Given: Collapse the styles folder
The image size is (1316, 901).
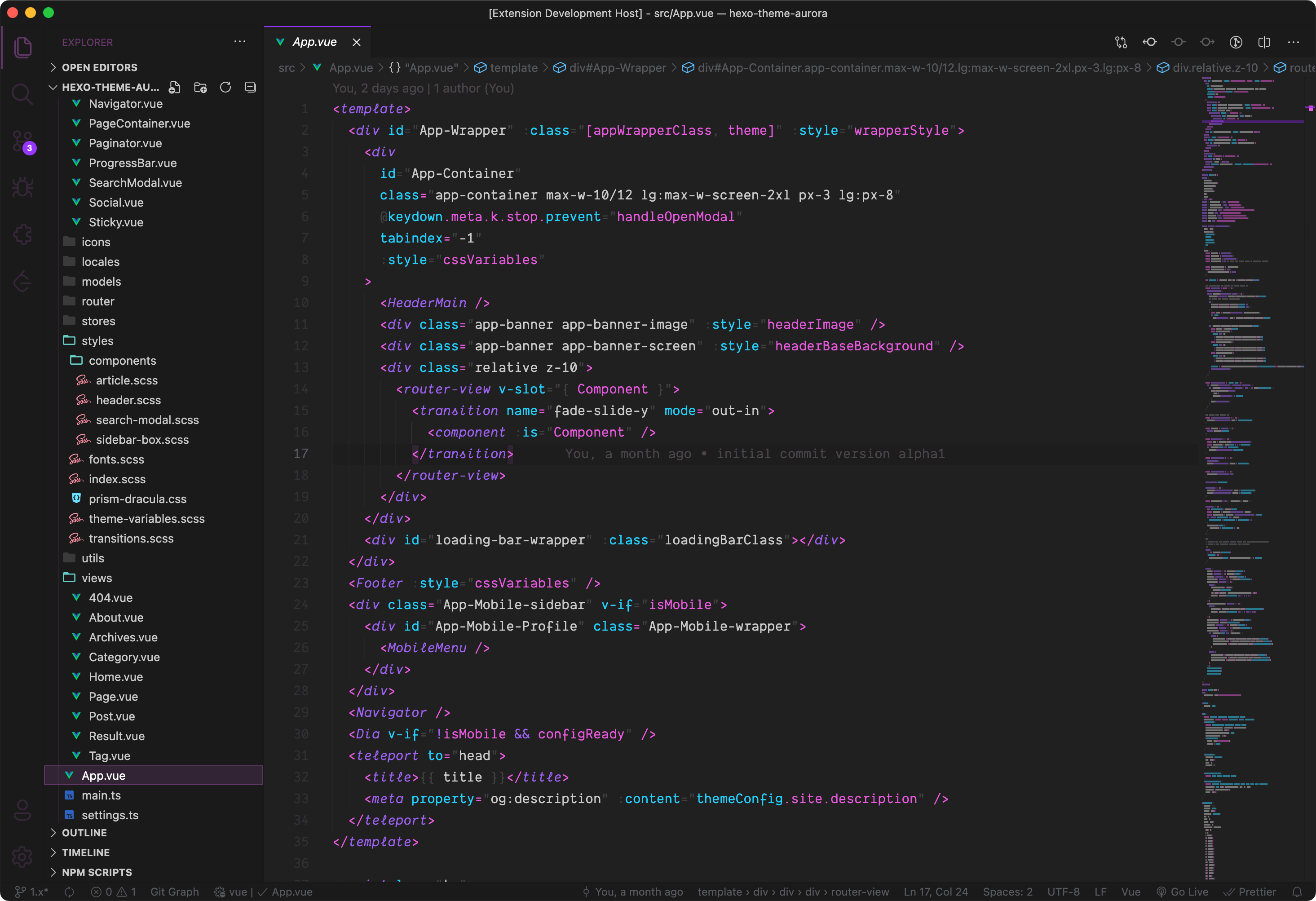Looking at the screenshot, I should point(154,341).
